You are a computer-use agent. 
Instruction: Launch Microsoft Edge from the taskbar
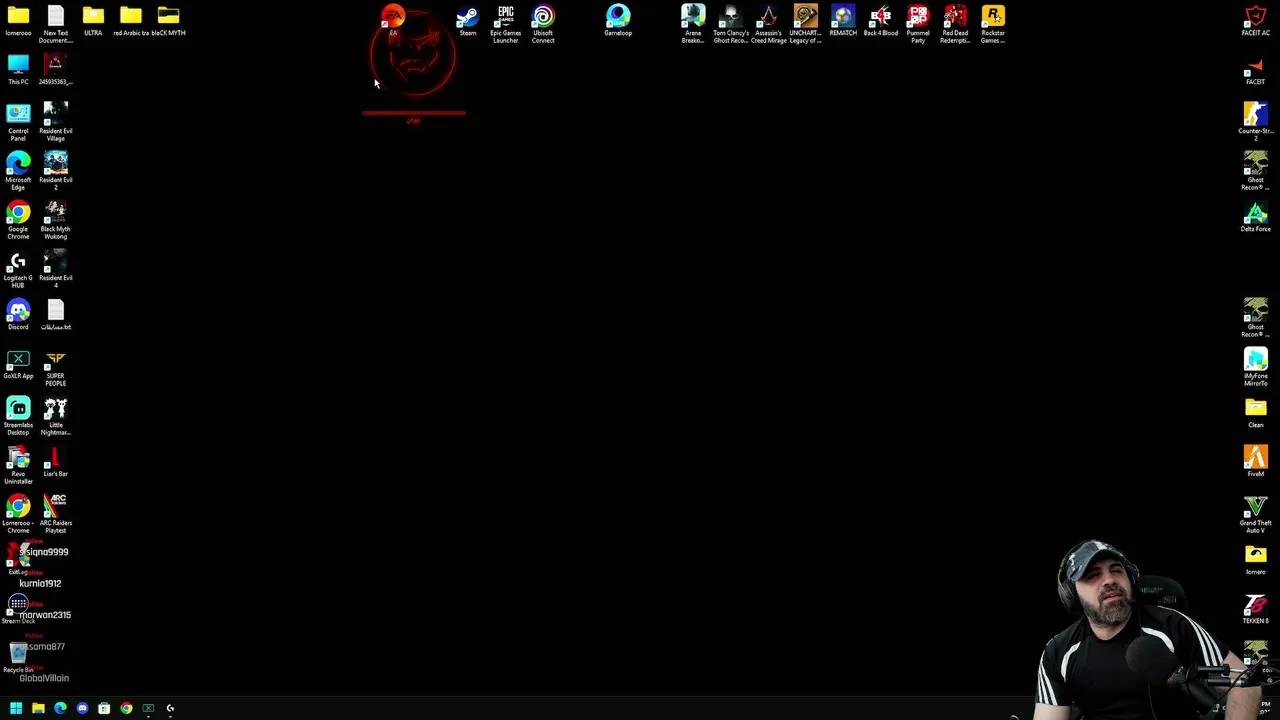[x=60, y=708]
